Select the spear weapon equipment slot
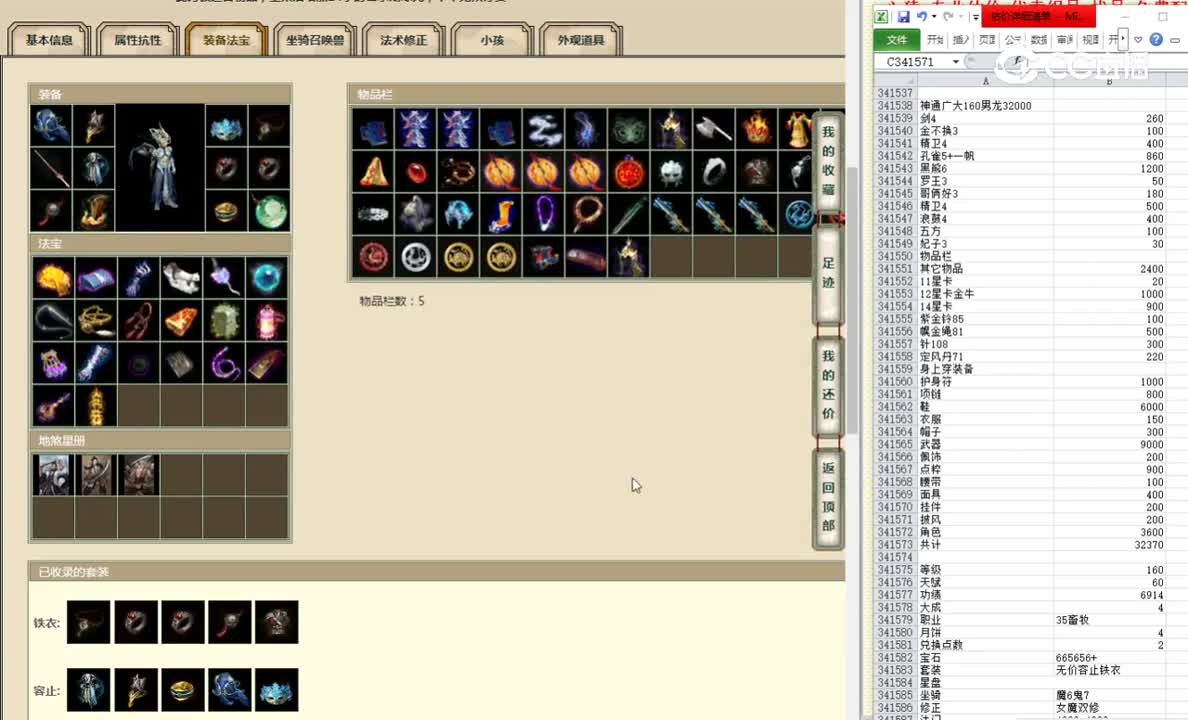 (x=52, y=168)
